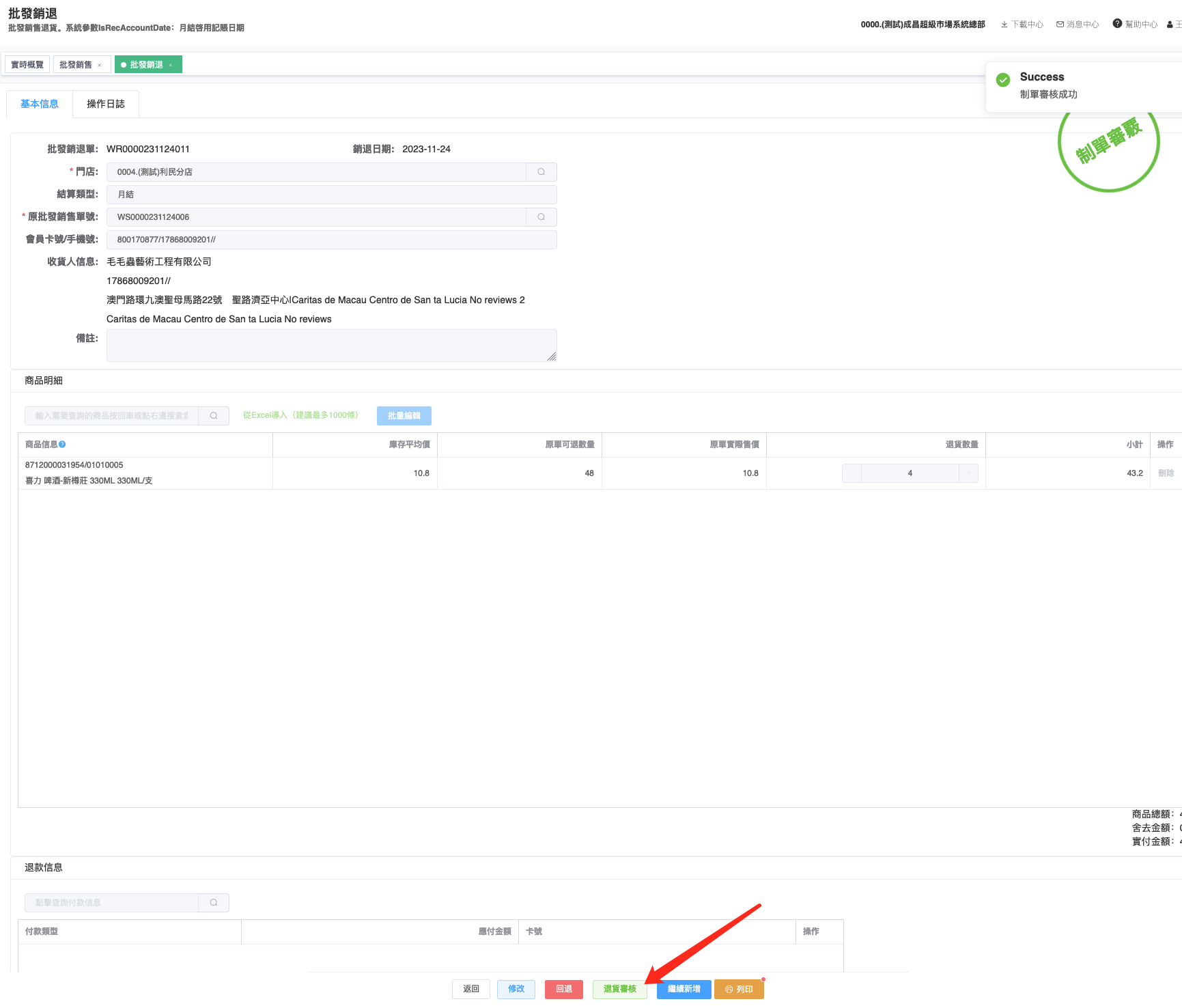Image resolution: width=1182 pixels, height=1008 pixels.
Task: Click the orange 列印 print button
Action: tap(739, 989)
